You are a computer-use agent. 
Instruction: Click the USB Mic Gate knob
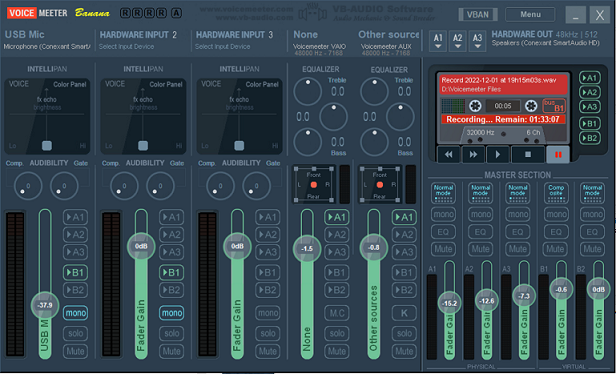point(64,186)
